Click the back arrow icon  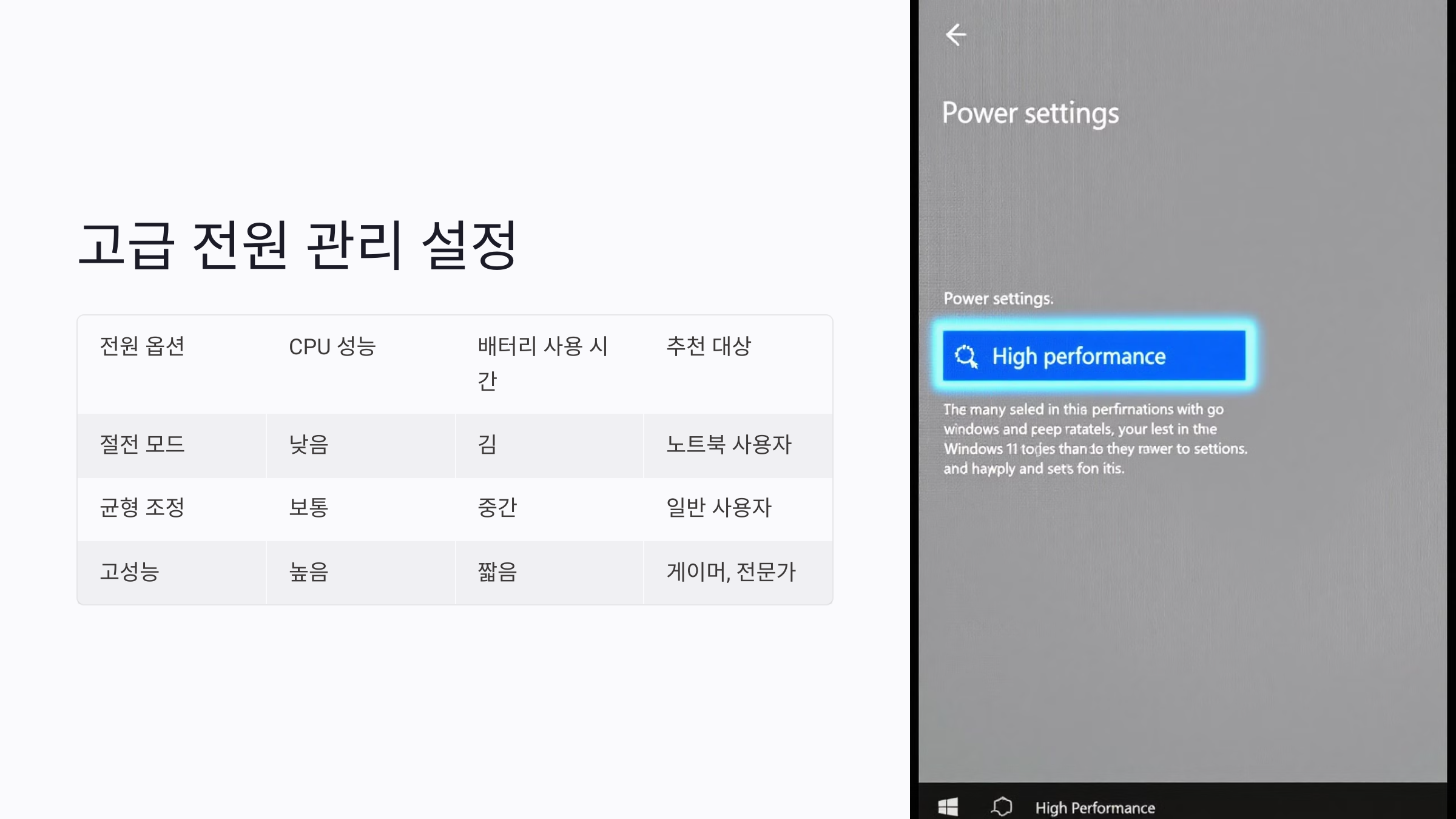955,35
